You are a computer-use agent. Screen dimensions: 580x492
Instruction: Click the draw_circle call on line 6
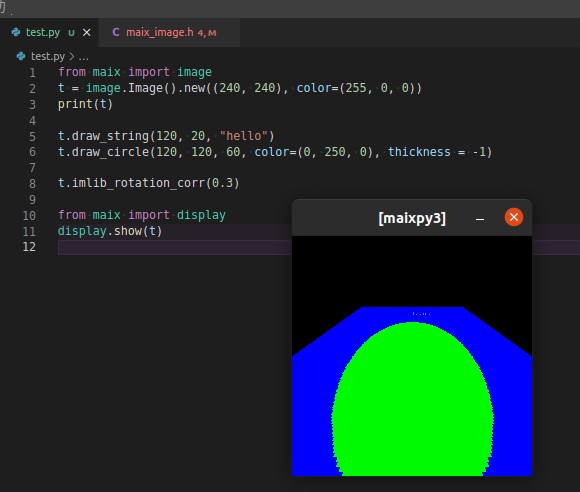(275, 152)
